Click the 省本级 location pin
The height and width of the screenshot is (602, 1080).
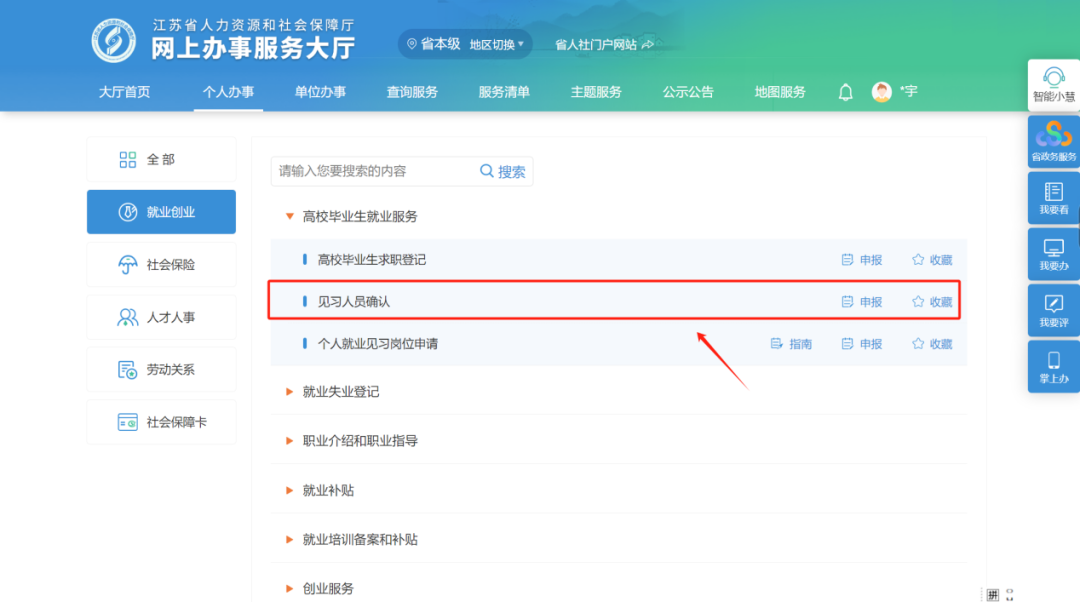(x=412, y=44)
